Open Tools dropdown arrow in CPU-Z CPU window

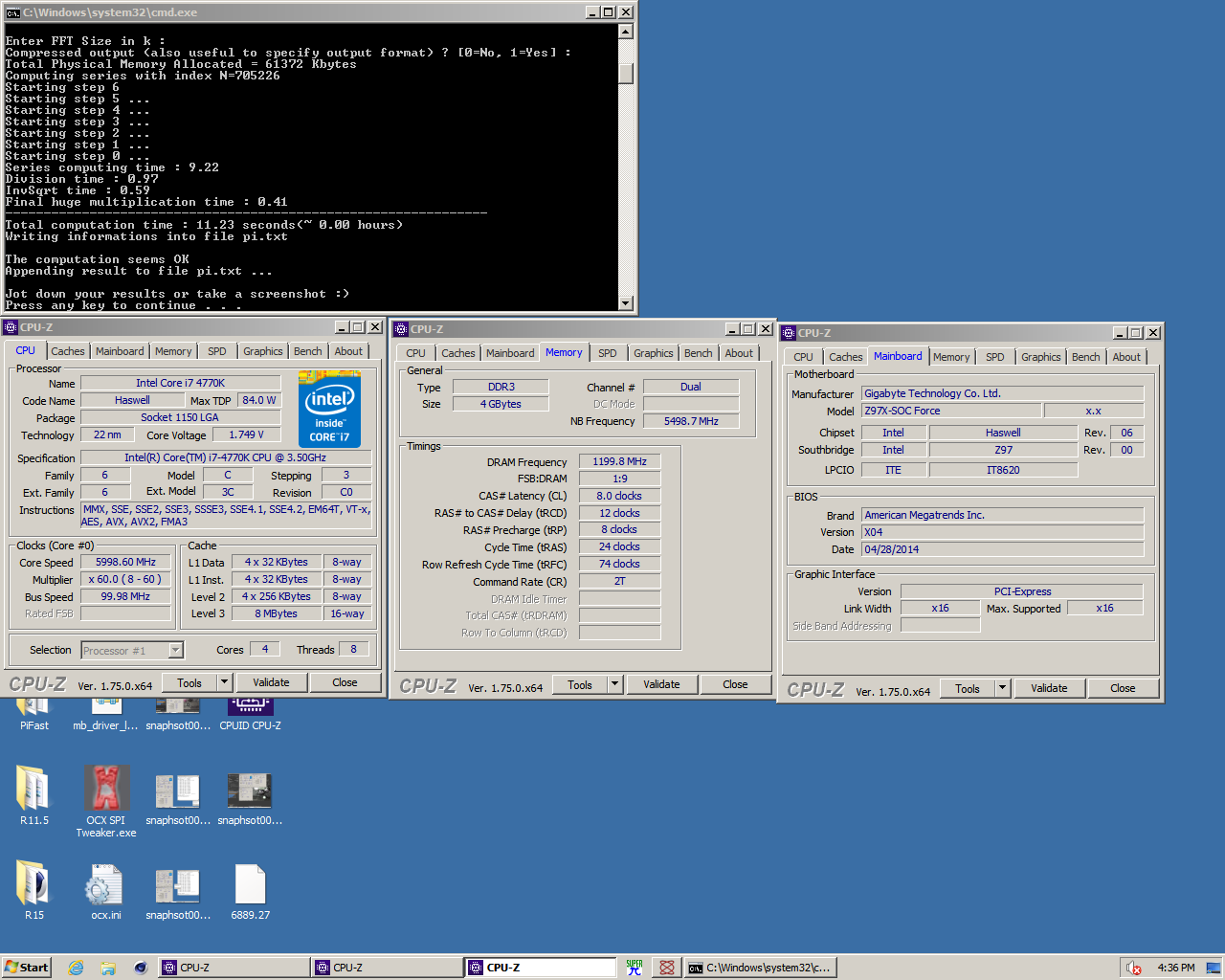pyautogui.click(x=225, y=682)
